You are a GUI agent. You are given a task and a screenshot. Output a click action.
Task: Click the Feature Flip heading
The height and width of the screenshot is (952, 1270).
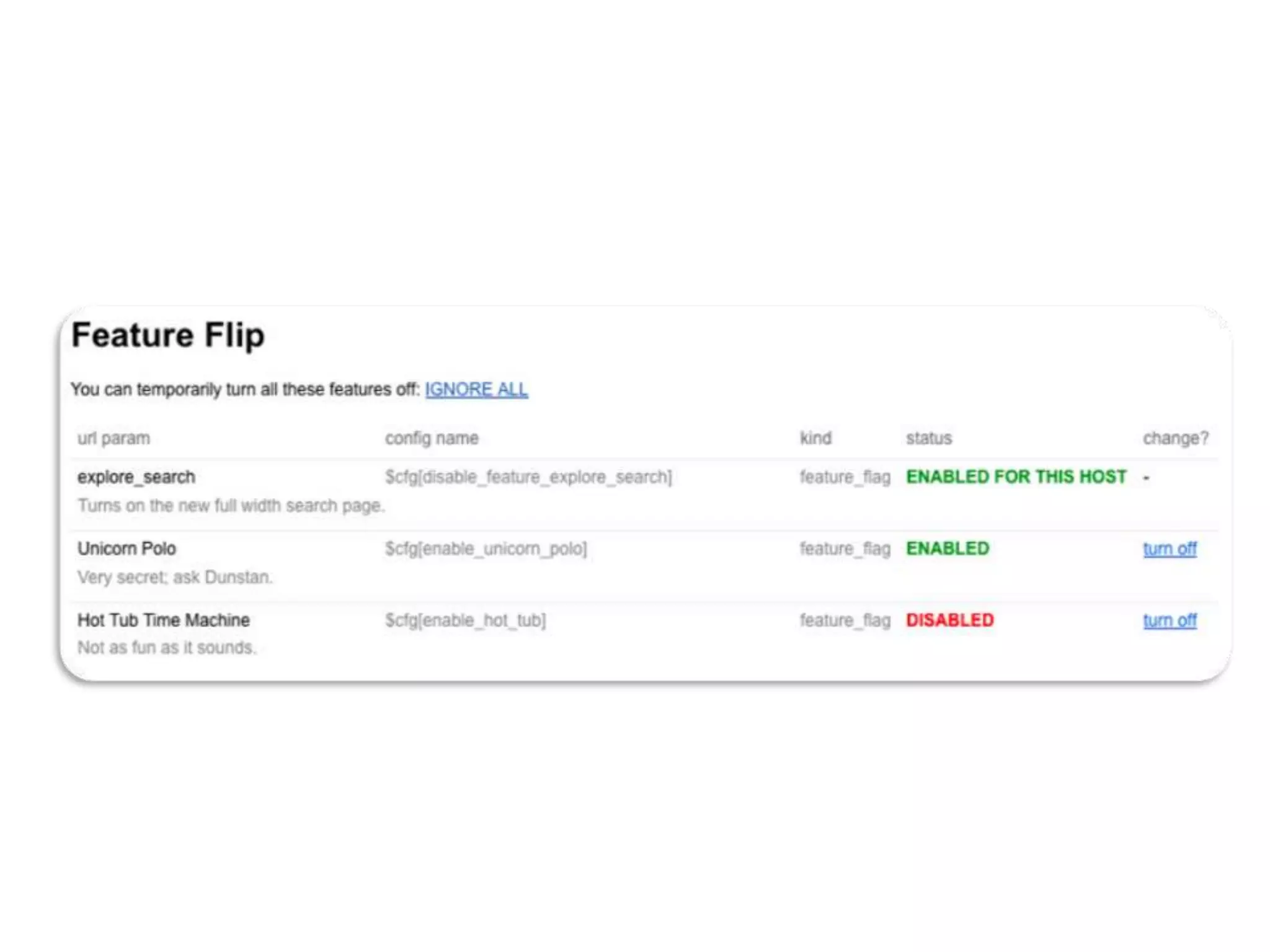(x=168, y=335)
